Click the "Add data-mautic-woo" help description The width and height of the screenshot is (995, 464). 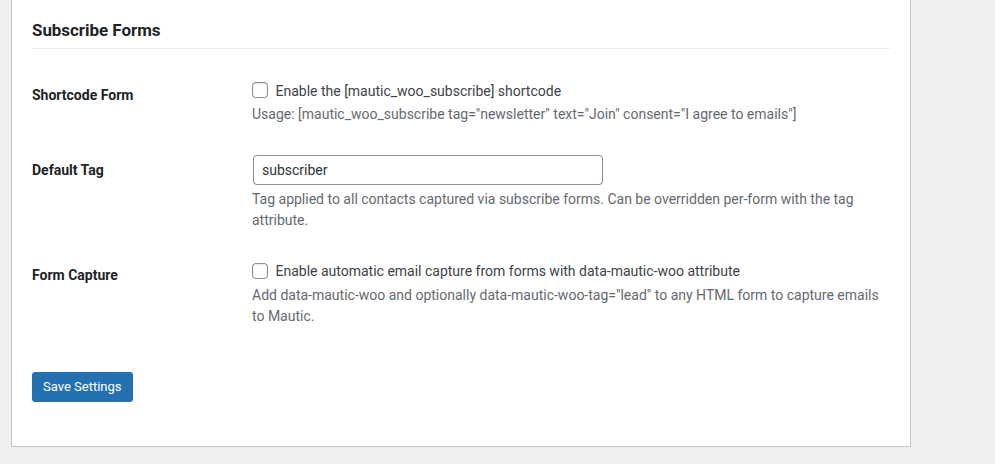point(565,296)
